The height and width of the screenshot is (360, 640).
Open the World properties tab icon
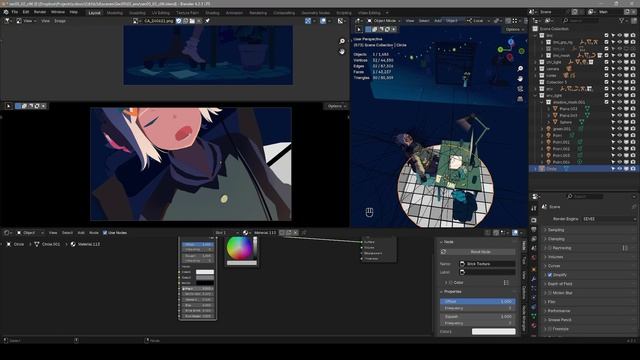pos(534,259)
